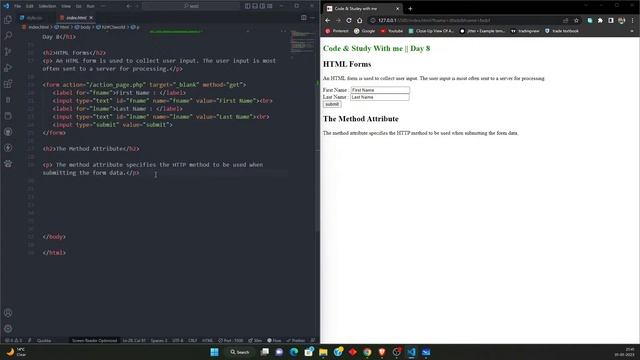Open a new browser tab
The width and height of the screenshot is (640, 360).
[x=410, y=9]
